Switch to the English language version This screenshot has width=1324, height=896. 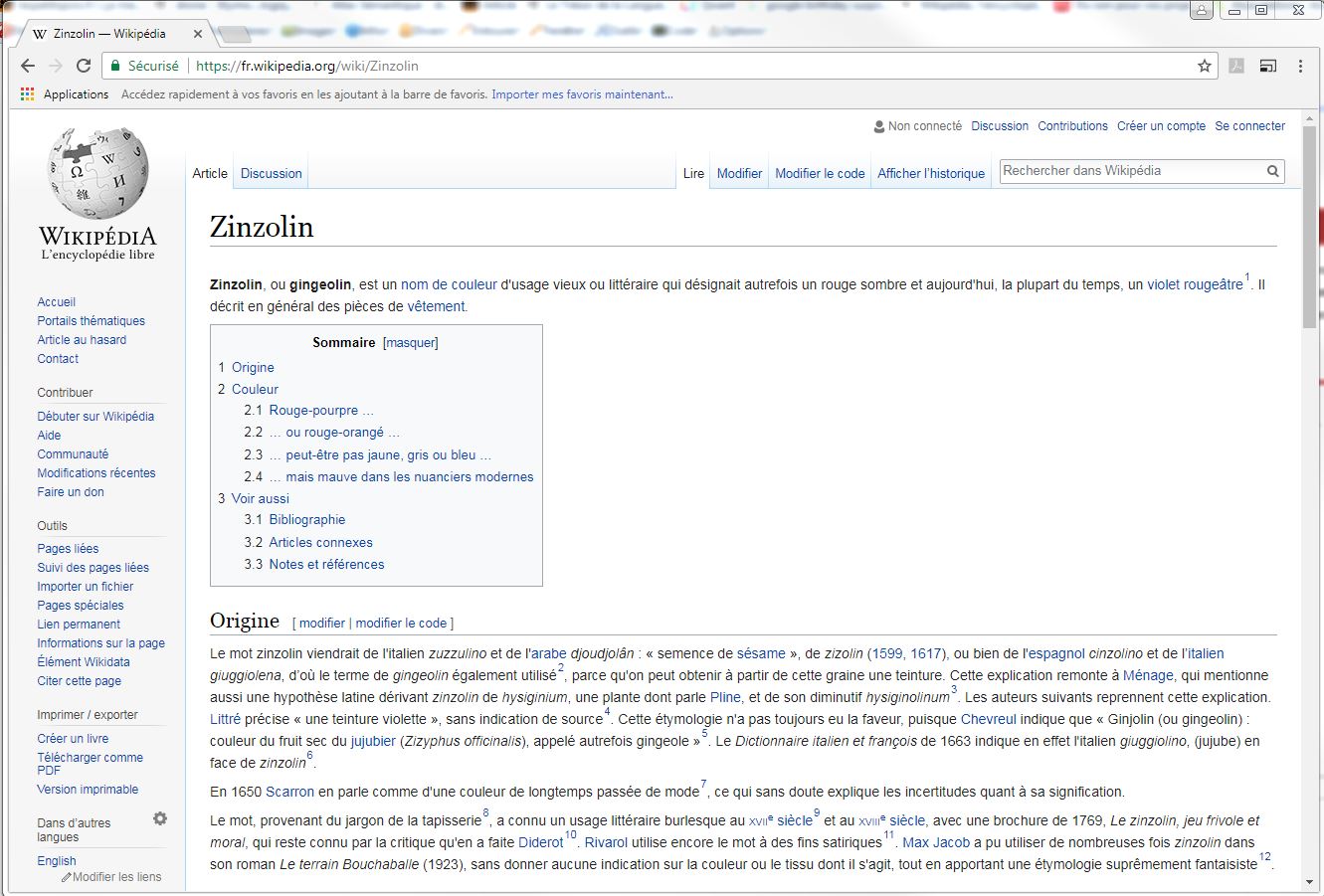[57, 861]
